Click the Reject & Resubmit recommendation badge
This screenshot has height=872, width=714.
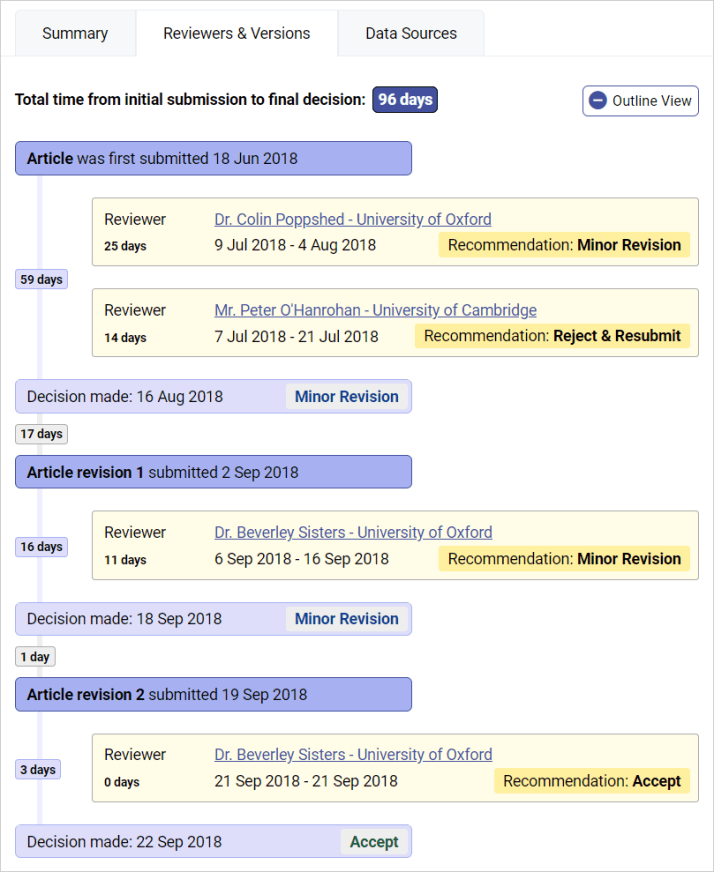pyautogui.click(x=552, y=336)
